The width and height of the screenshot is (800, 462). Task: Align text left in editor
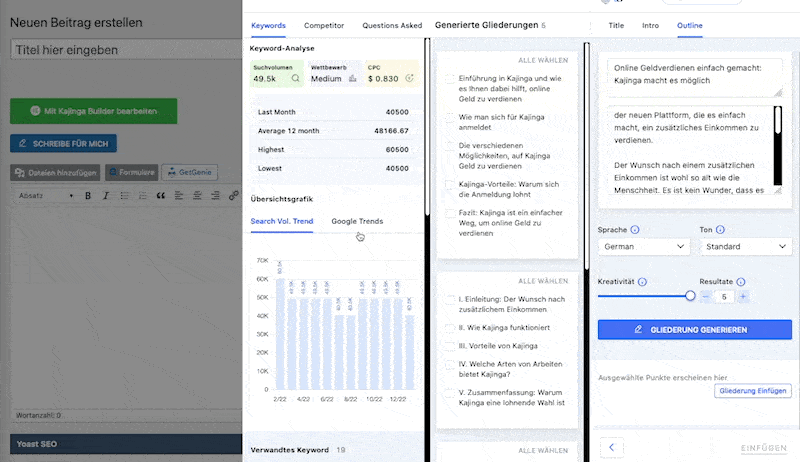coord(179,196)
